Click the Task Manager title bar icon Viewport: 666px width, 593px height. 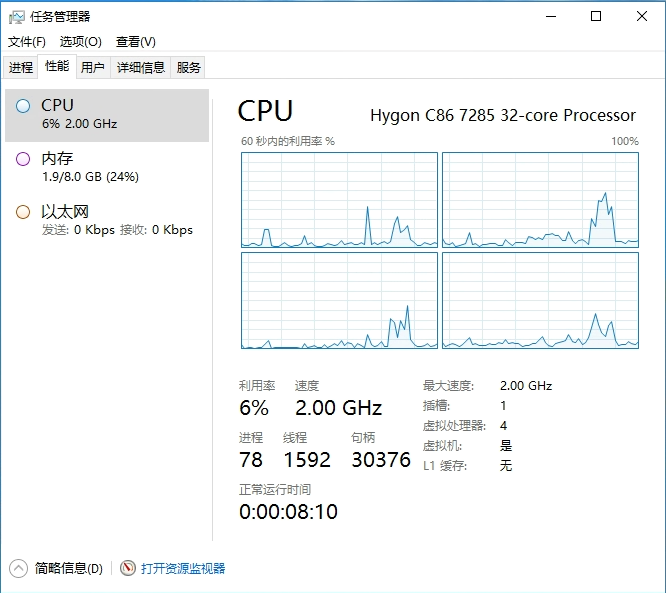[17, 16]
